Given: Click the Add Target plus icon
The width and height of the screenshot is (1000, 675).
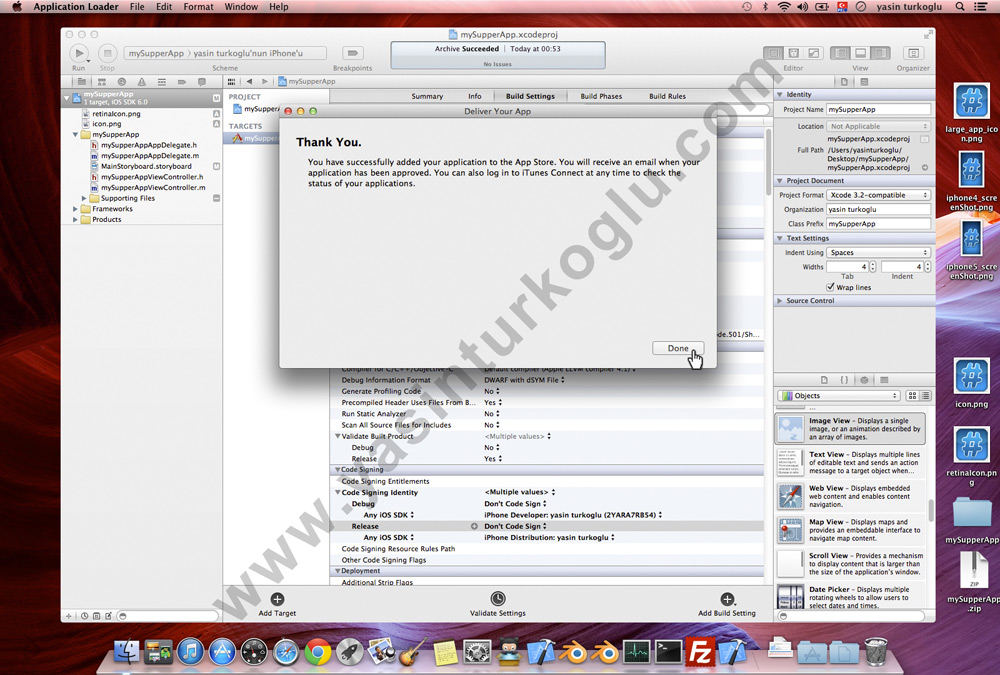Looking at the screenshot, I should click(x=277, y=599).
